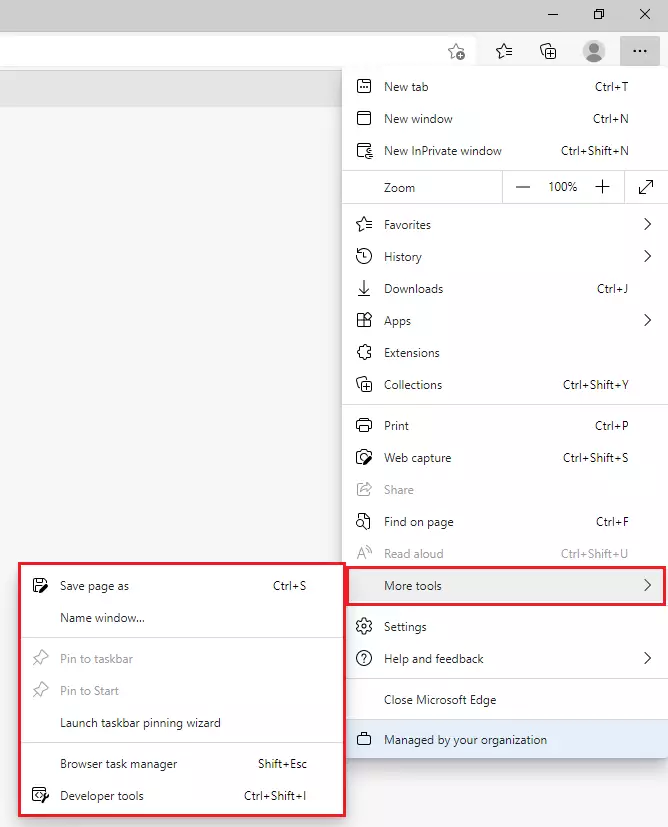Click the Find on page label

click(x=419, y=522)
